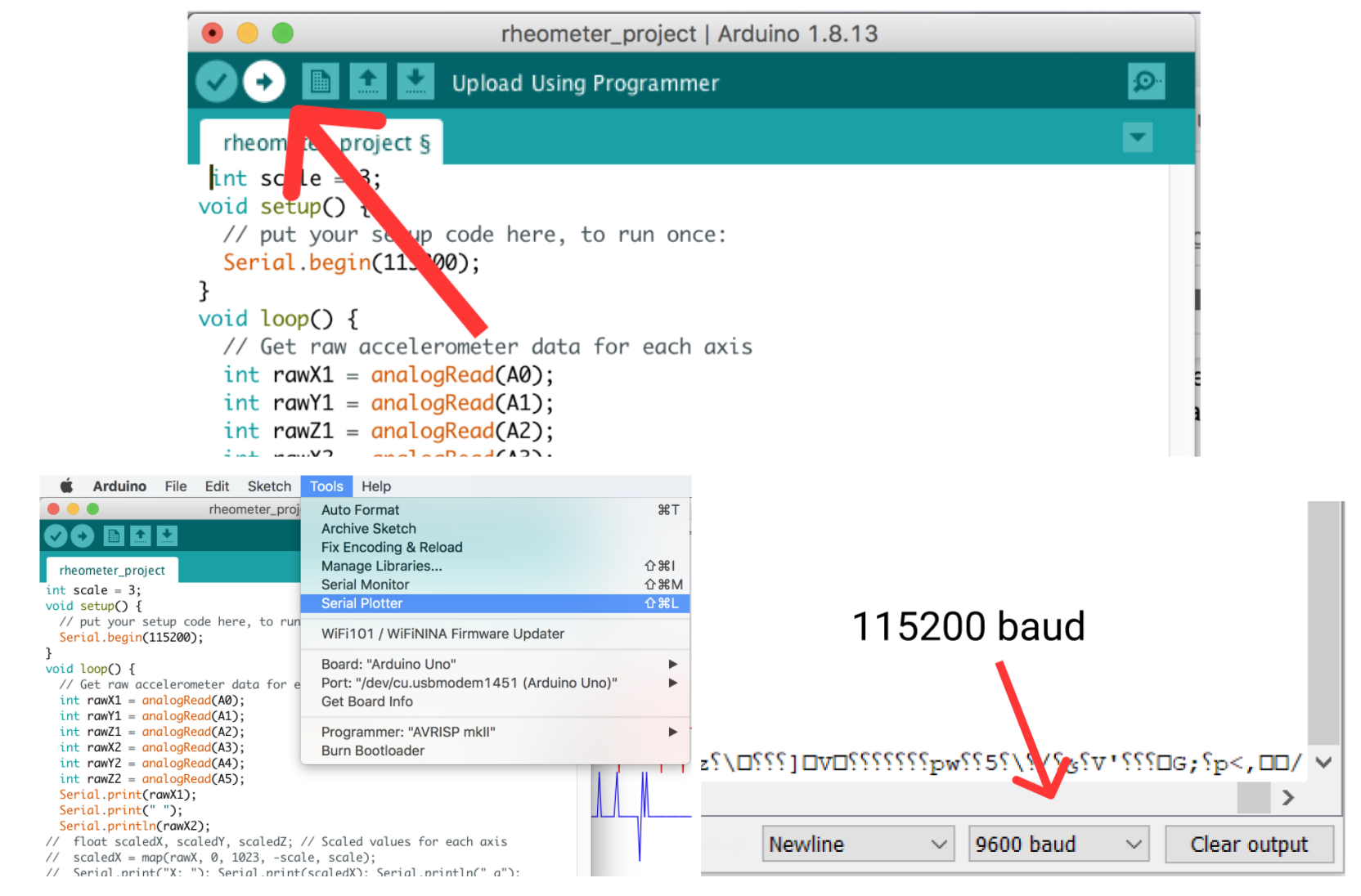Click the serial monitor's vertical scroll down arrow
Screen dimensions: 1361x896
pos(1324,763)
